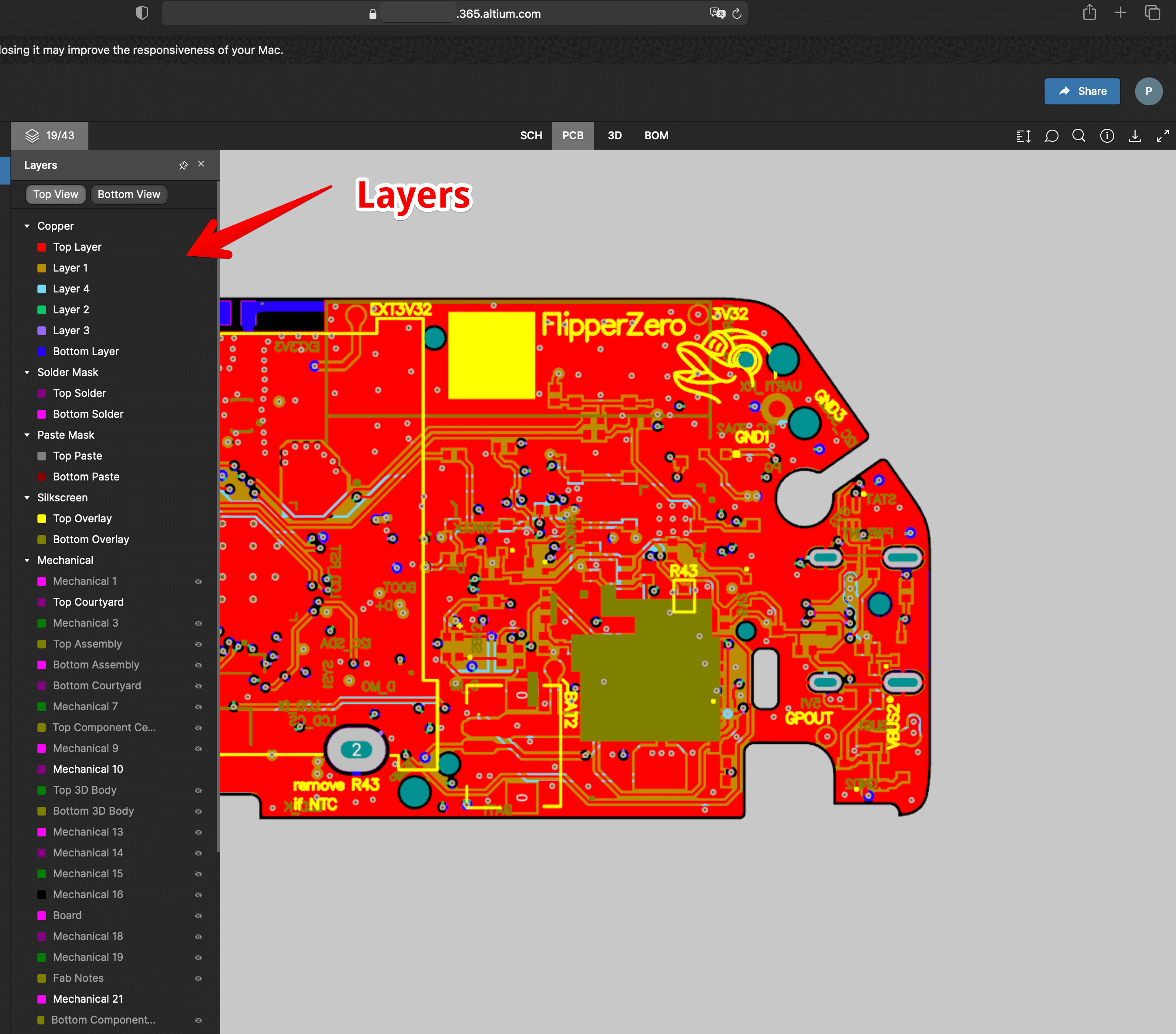
Task: Switch to Top View
Action: point(55,195)
